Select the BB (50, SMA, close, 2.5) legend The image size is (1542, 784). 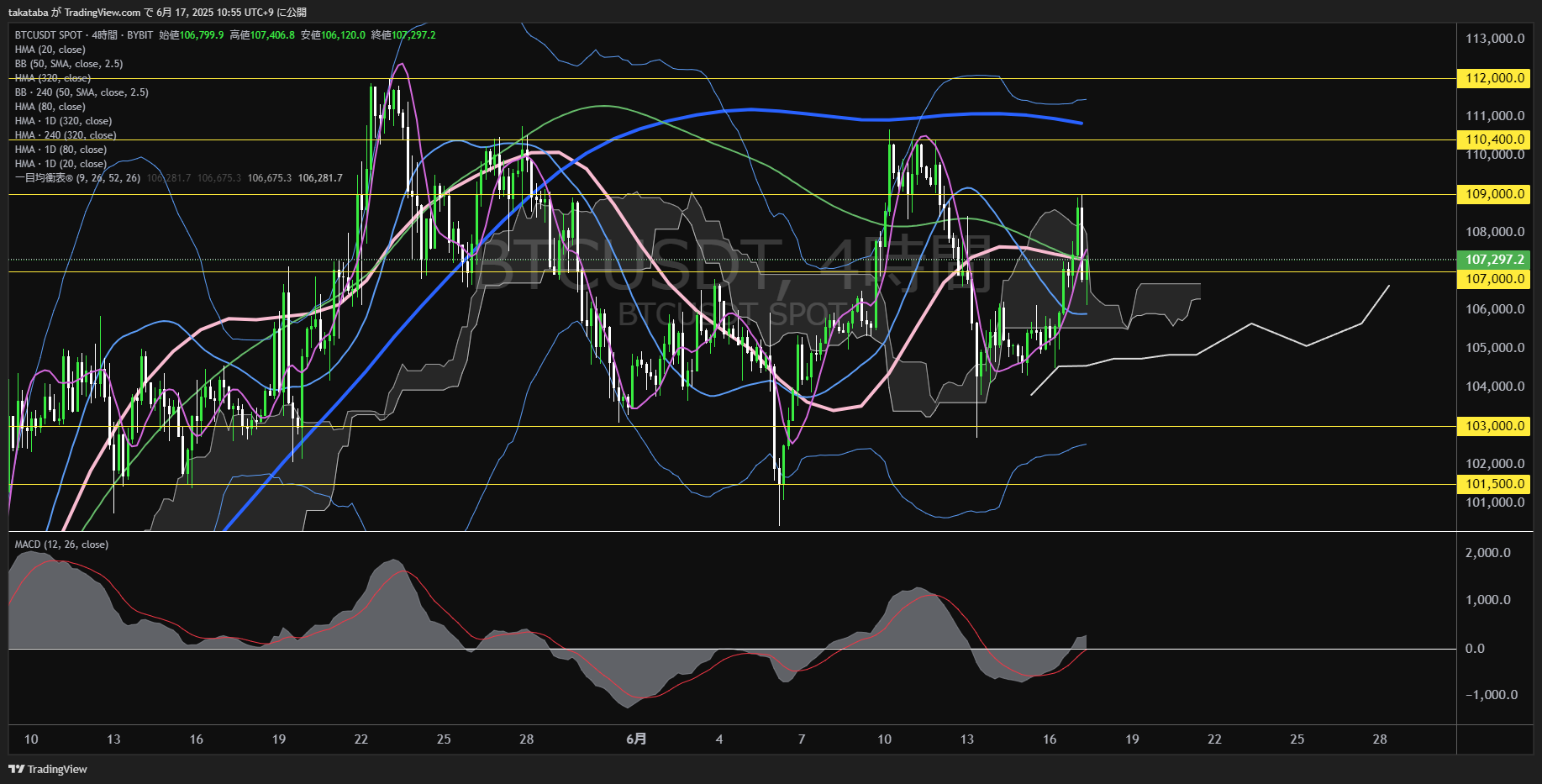click(69, 64)
